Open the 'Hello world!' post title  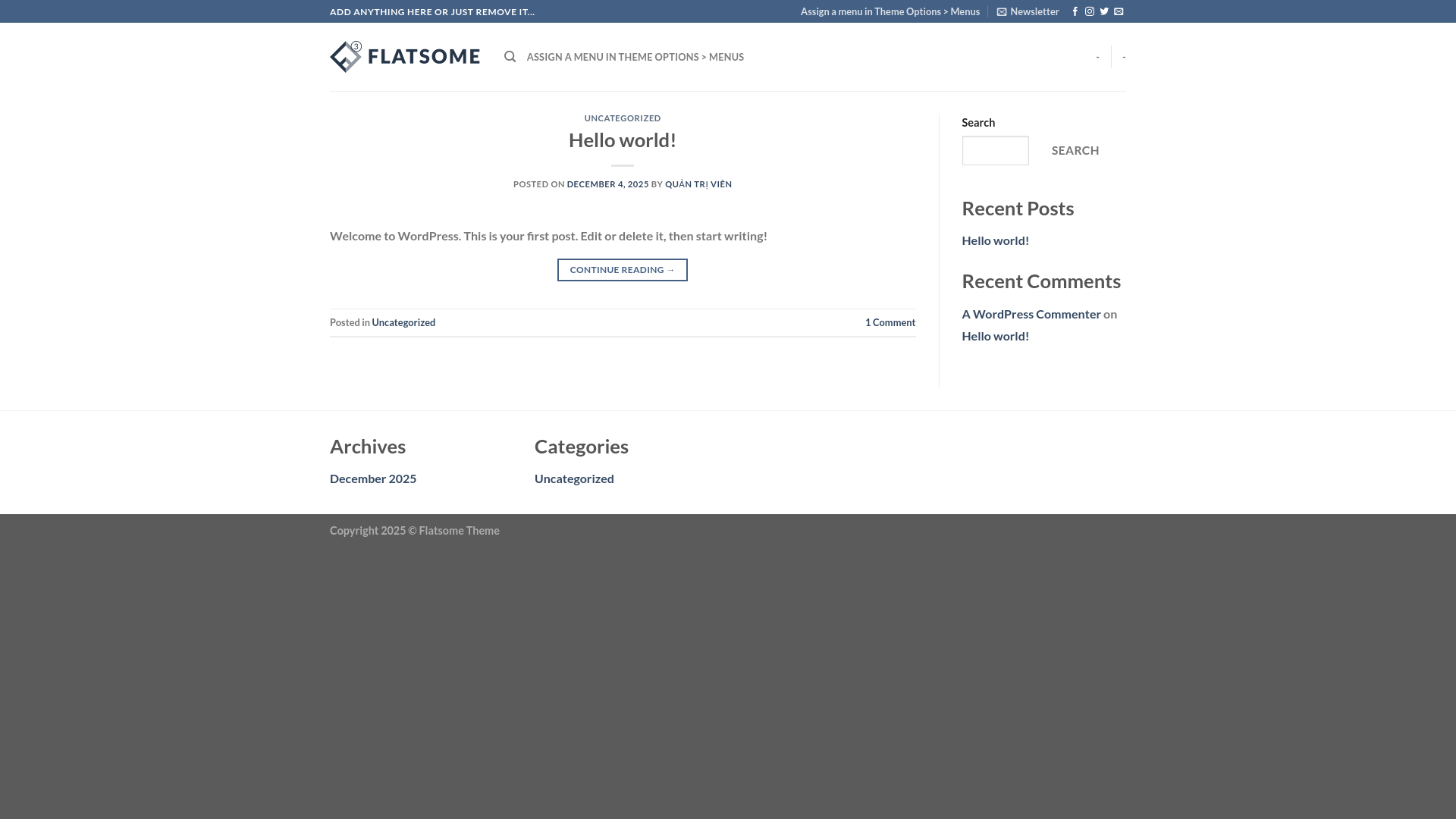(x=623, y=140)
